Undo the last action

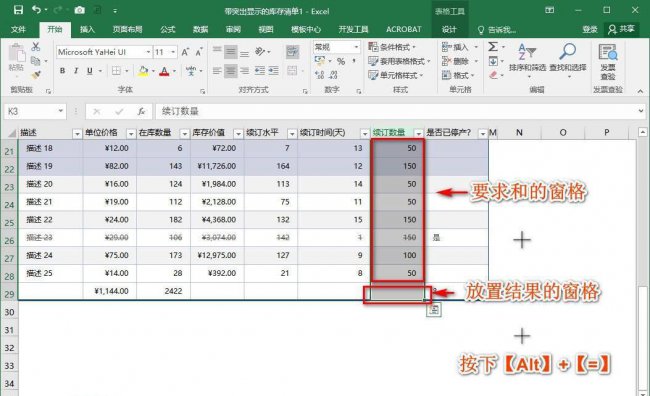coord(36,10)
